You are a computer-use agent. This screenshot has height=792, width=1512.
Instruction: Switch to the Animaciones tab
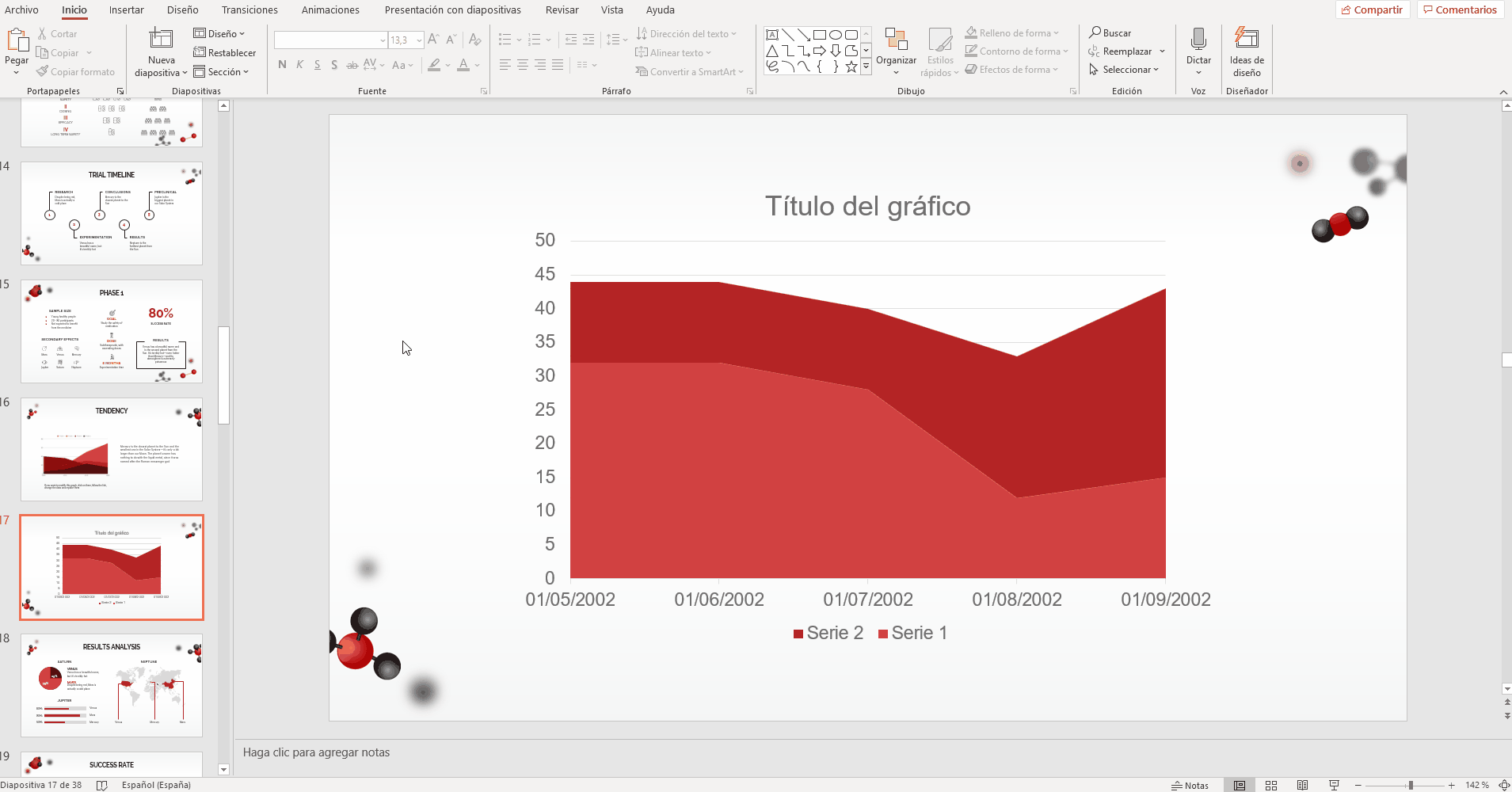330,10
